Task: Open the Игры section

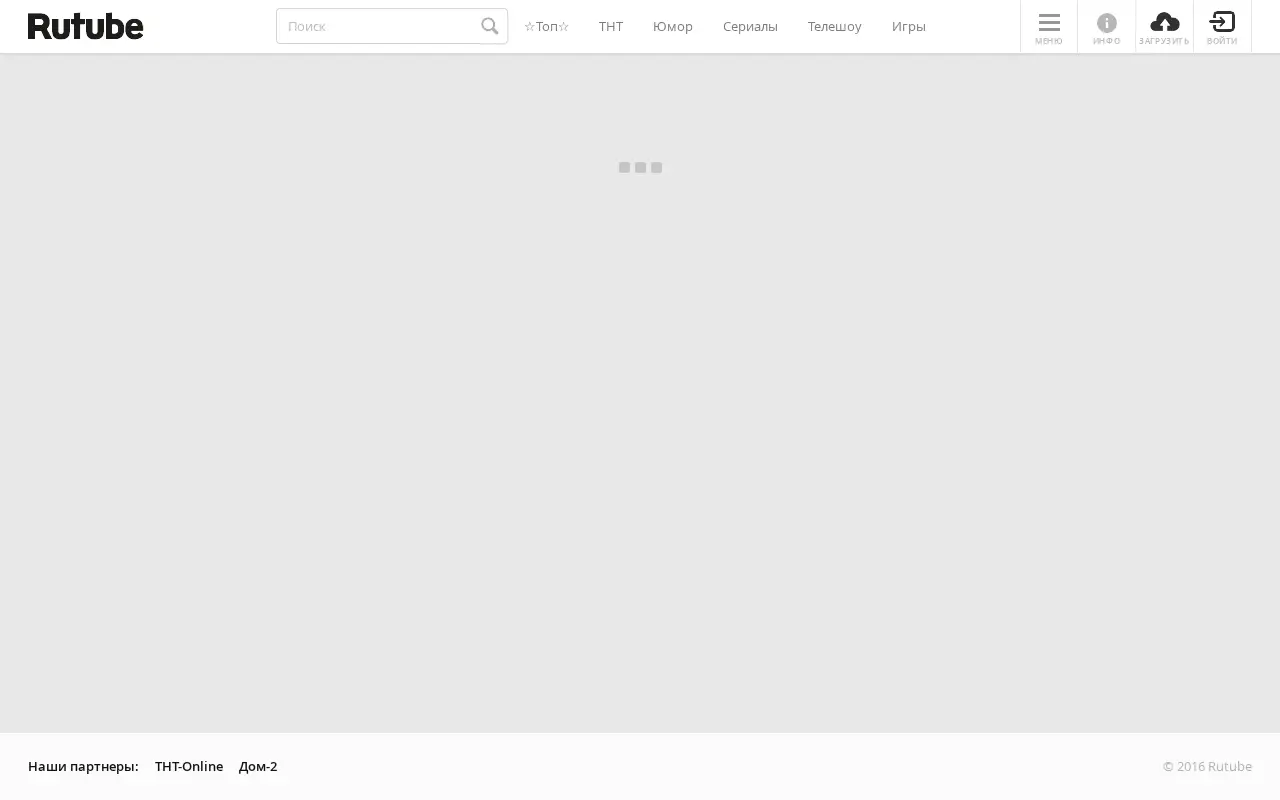Action: coord(909,26)
